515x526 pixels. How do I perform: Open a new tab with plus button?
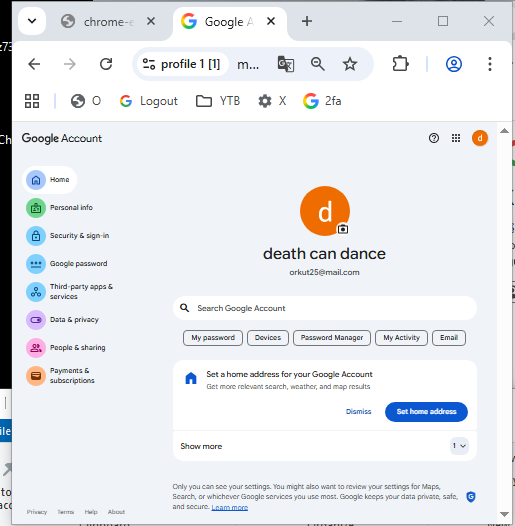[307, 21]
